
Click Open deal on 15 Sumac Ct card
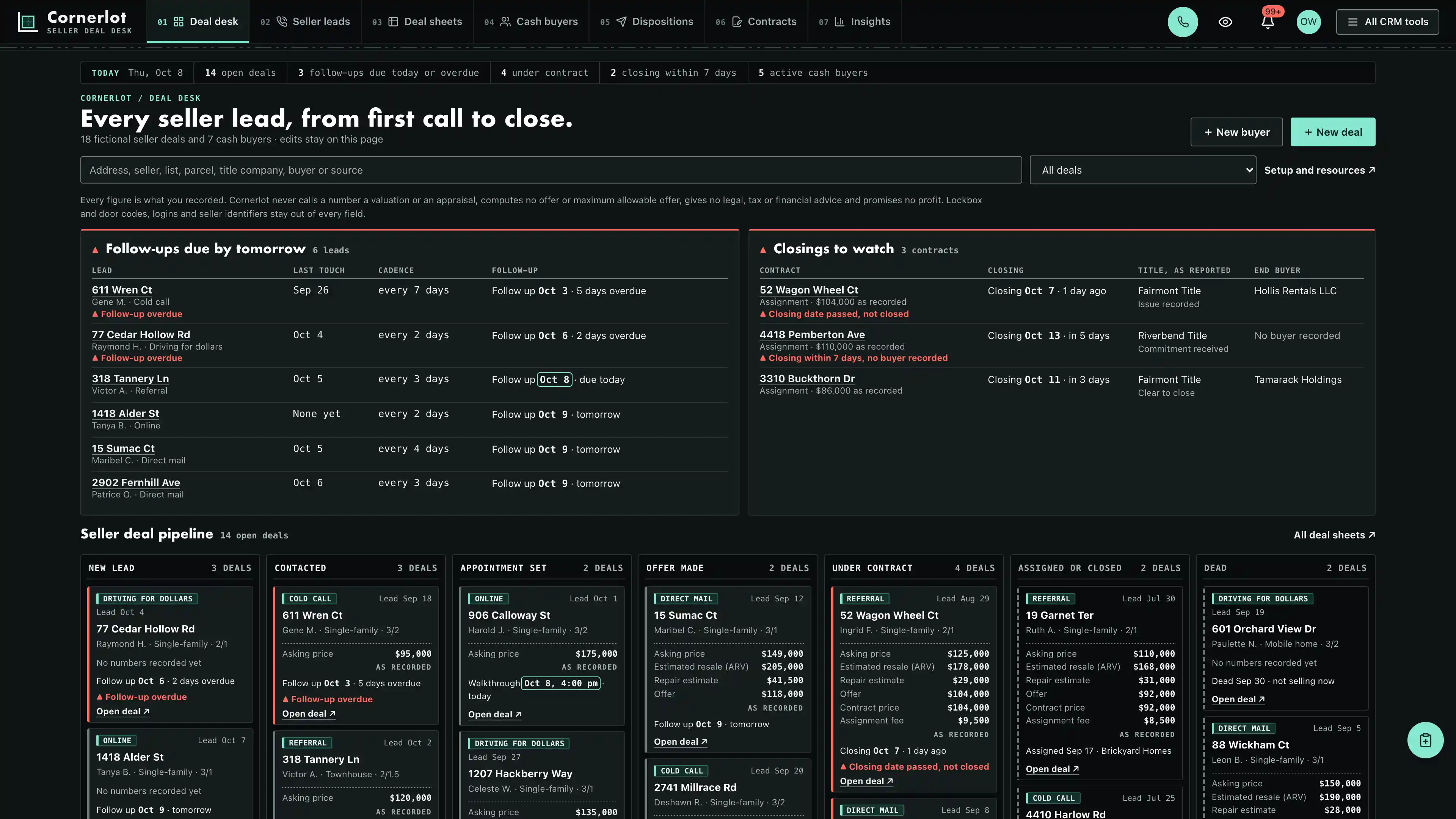pyautogui.click(x=681, y=742)
